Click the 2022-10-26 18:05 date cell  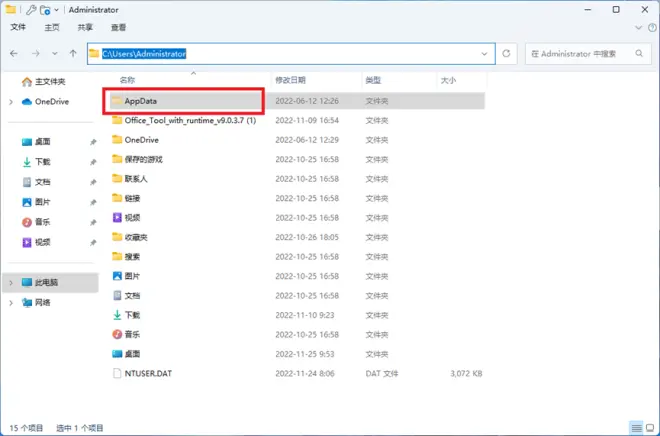tap(307, 237)
